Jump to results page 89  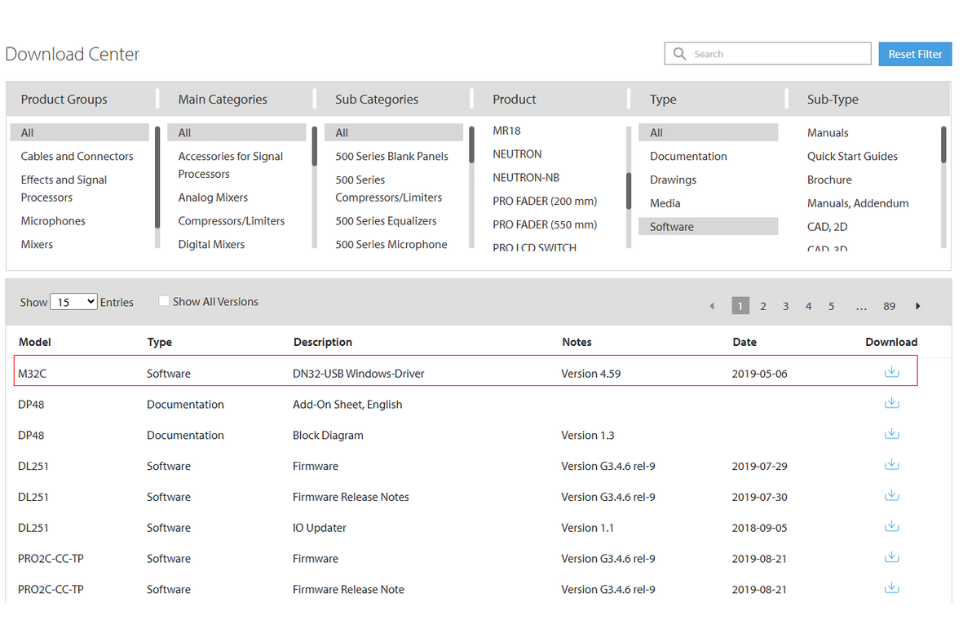[889, 306]
